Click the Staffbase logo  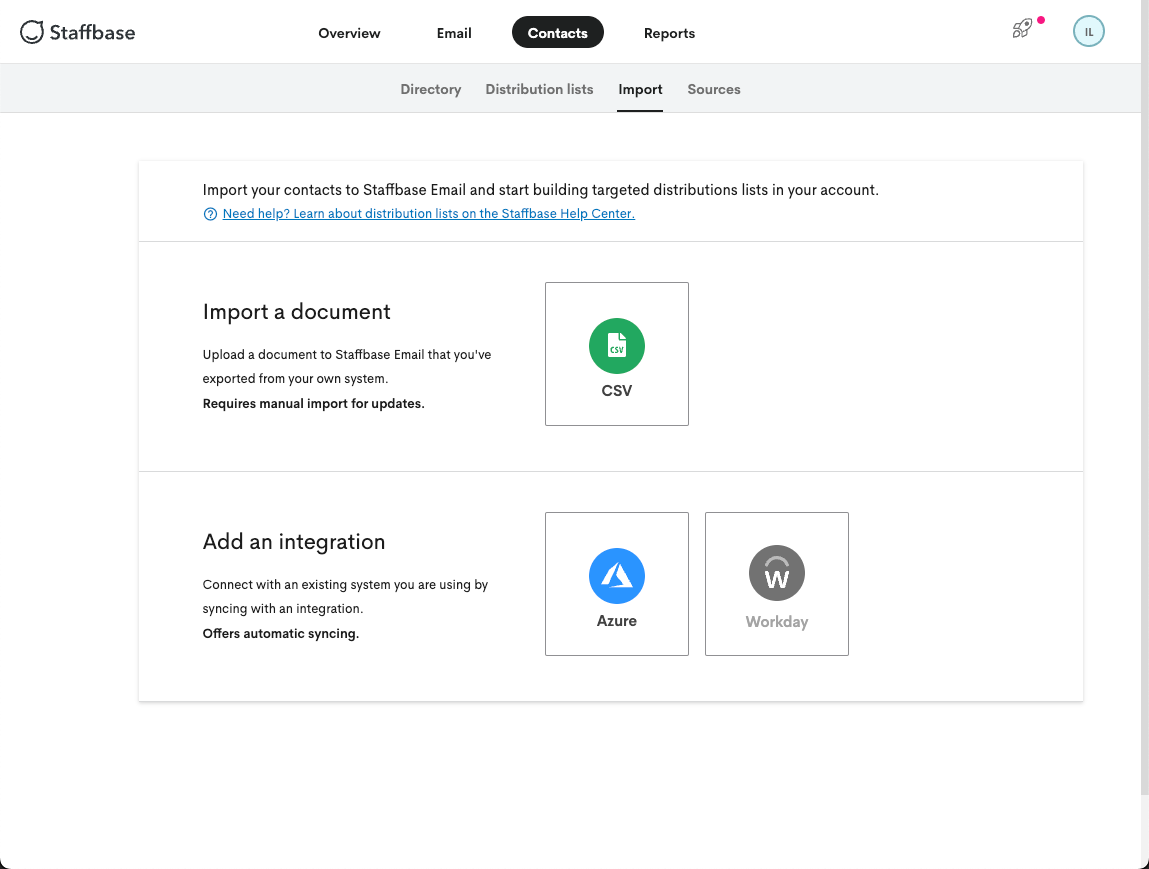point(78,32)
